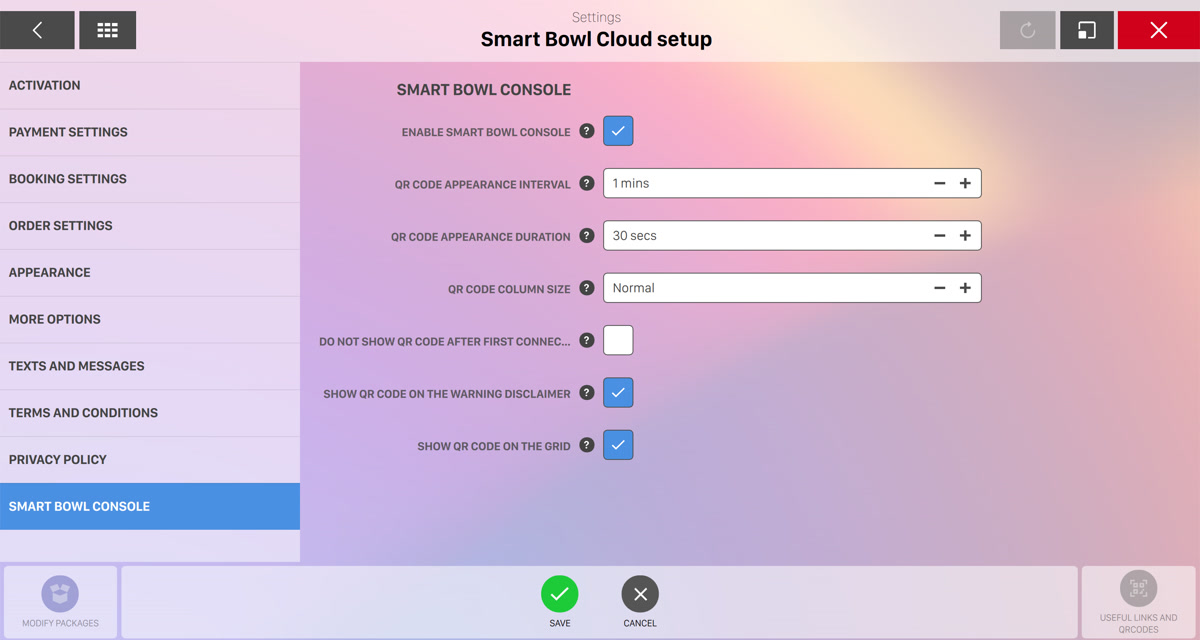Open Useful Links and QR Codes
The height and width of the screenshot is (640, 1200).
1138,590
